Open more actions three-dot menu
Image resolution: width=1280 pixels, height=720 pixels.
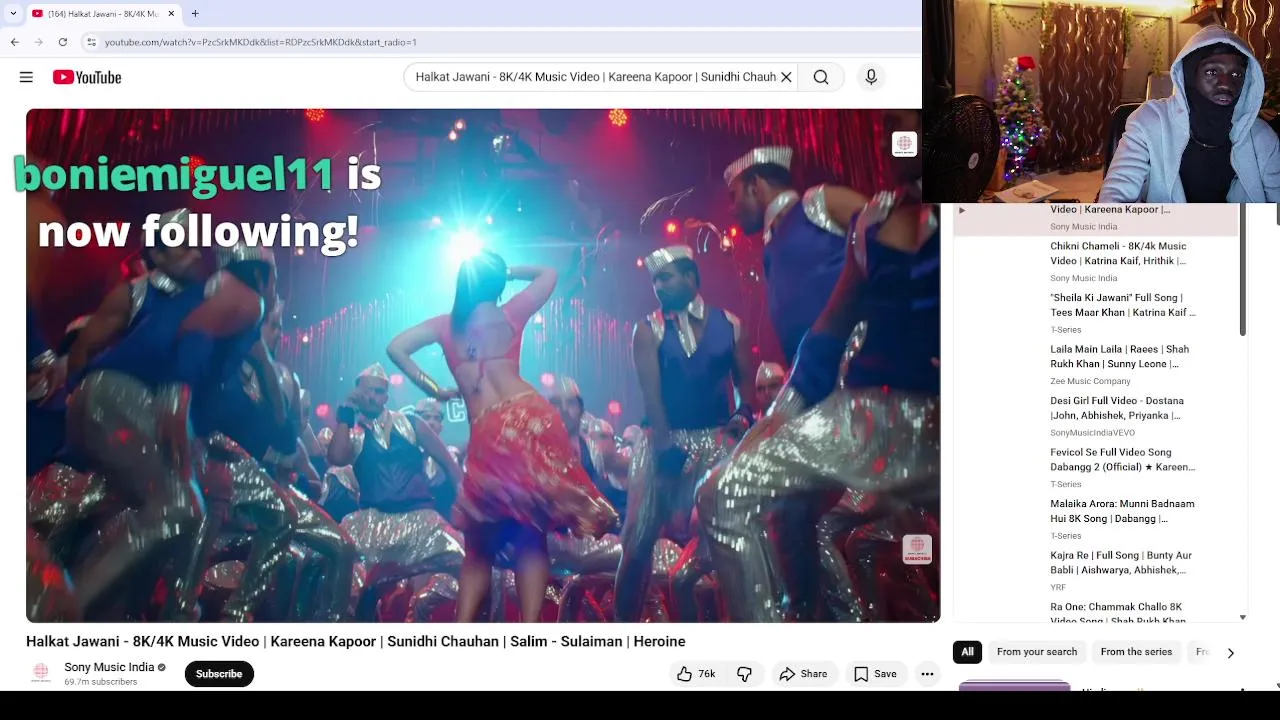(927, 674)
